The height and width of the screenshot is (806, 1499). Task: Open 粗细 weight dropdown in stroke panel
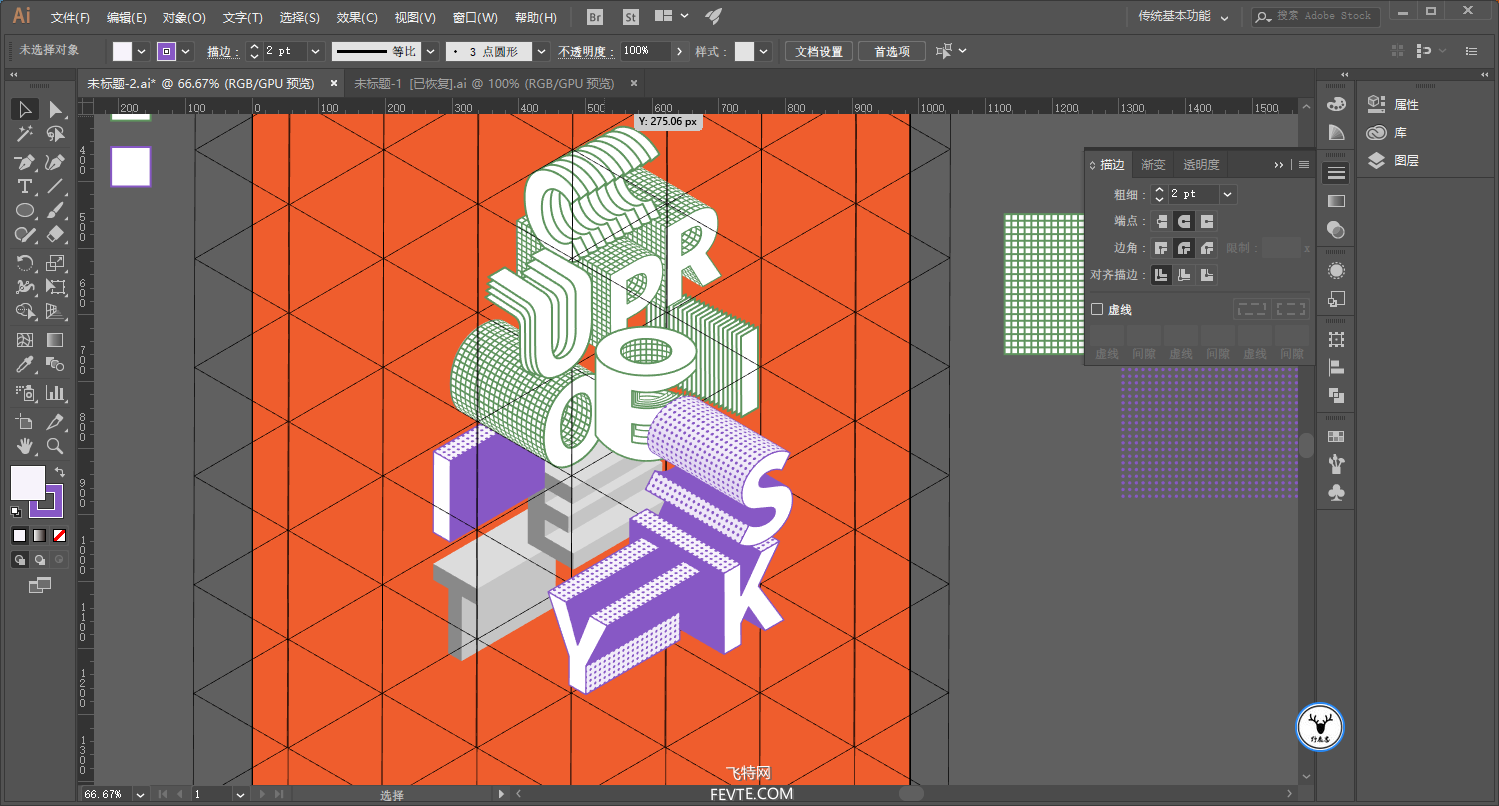[1228, 194]
